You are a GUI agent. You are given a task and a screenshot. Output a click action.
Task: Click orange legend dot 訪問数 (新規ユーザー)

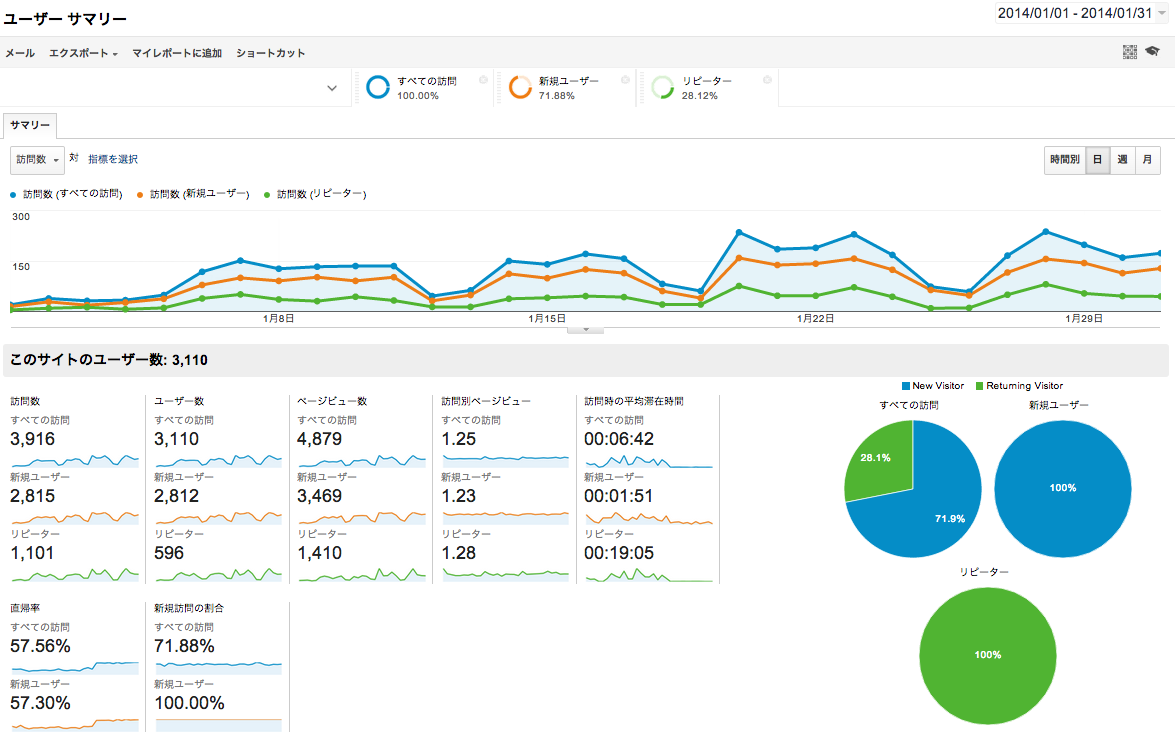coord(140,195)
